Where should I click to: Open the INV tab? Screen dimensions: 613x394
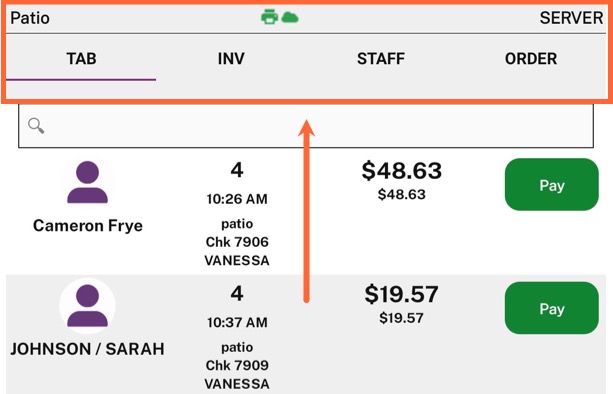tap(231, 59)
